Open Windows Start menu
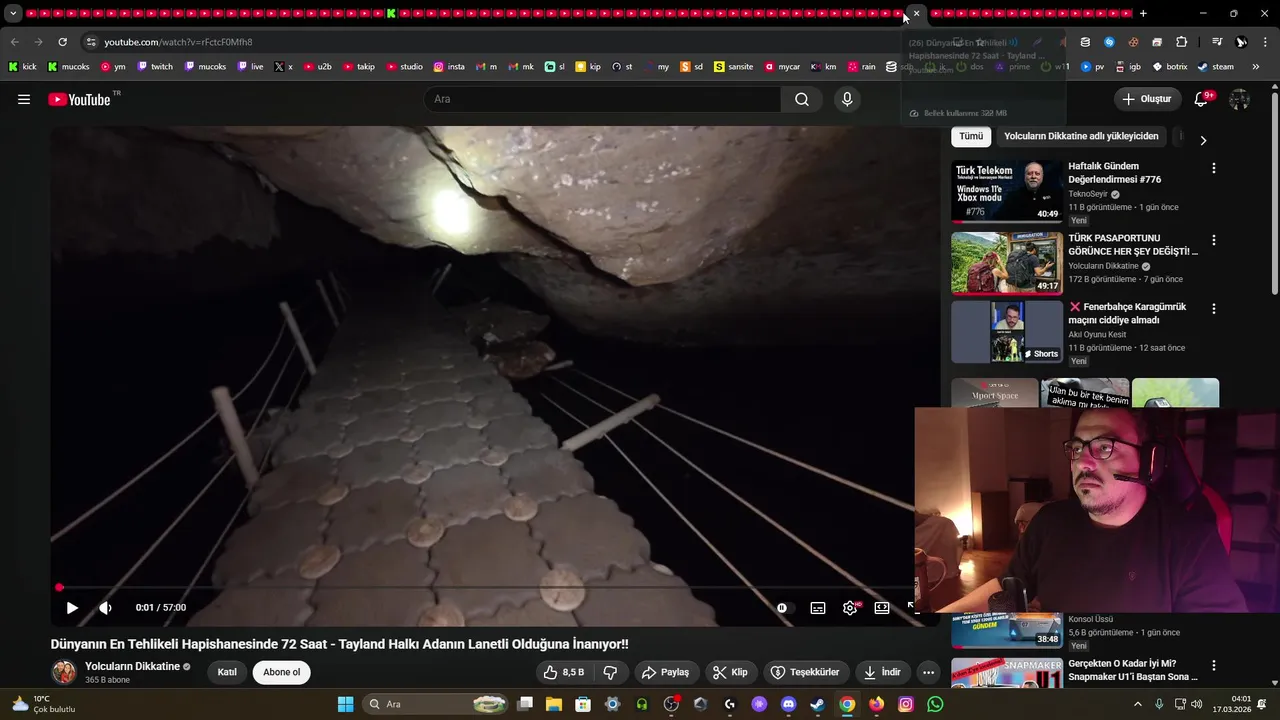The width and height of the screenshot is (1280, 720). pos(345,704)
